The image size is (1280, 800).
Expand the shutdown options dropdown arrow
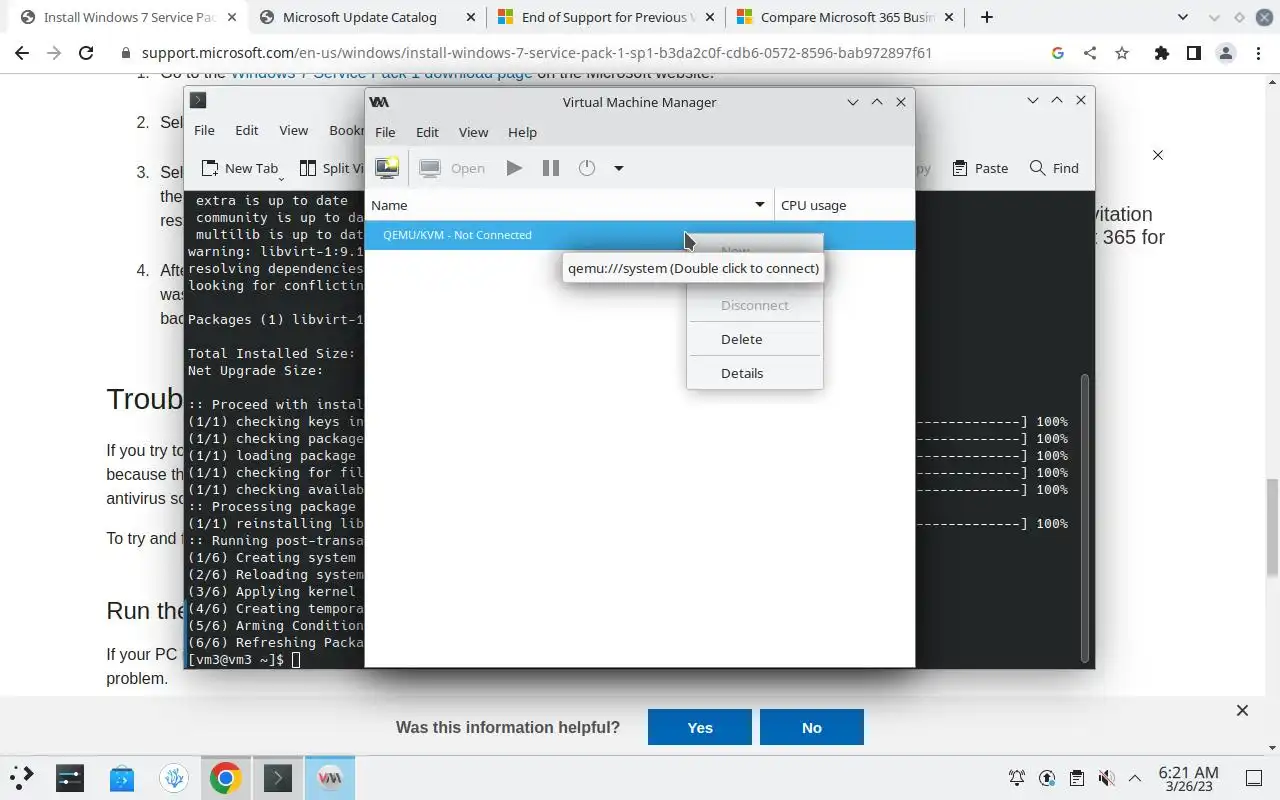(x=619, y=168)
